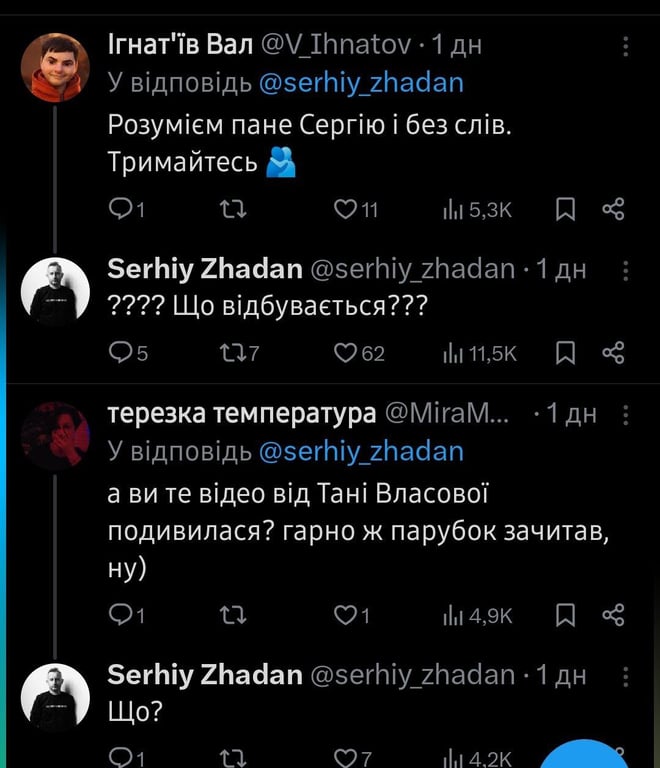Viewport: 660px width, 768px height.
Task: Share Ігнат'їв Вал's tweet
Action: tap(613, 209)
